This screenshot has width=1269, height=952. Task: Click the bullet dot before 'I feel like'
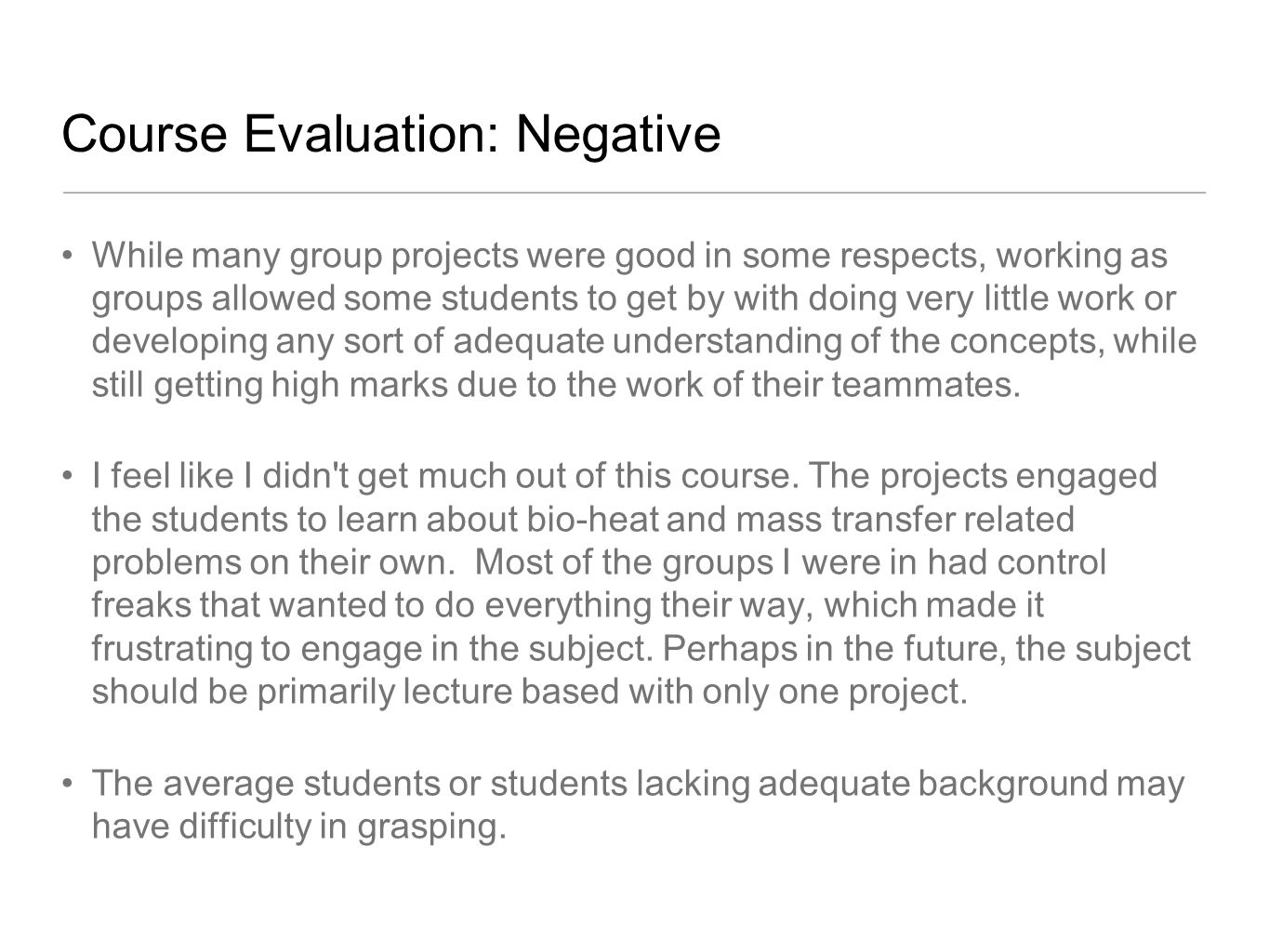68,476
